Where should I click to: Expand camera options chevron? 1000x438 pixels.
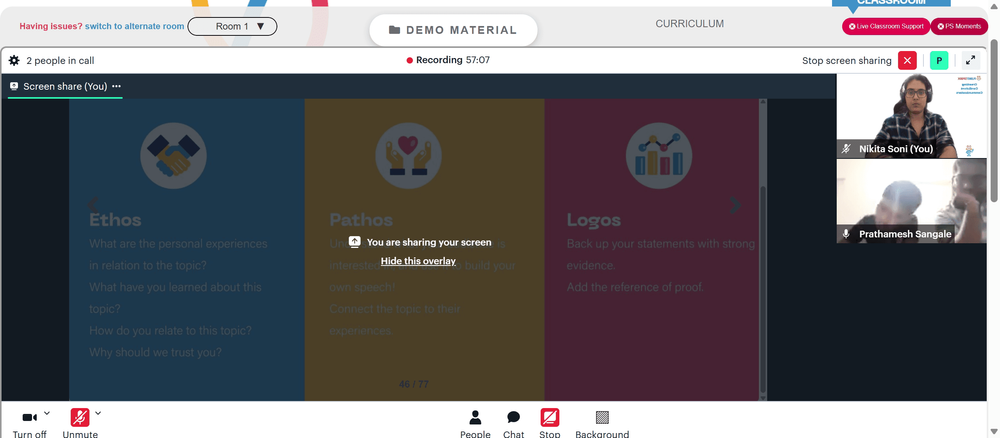[x=47, y=413]
